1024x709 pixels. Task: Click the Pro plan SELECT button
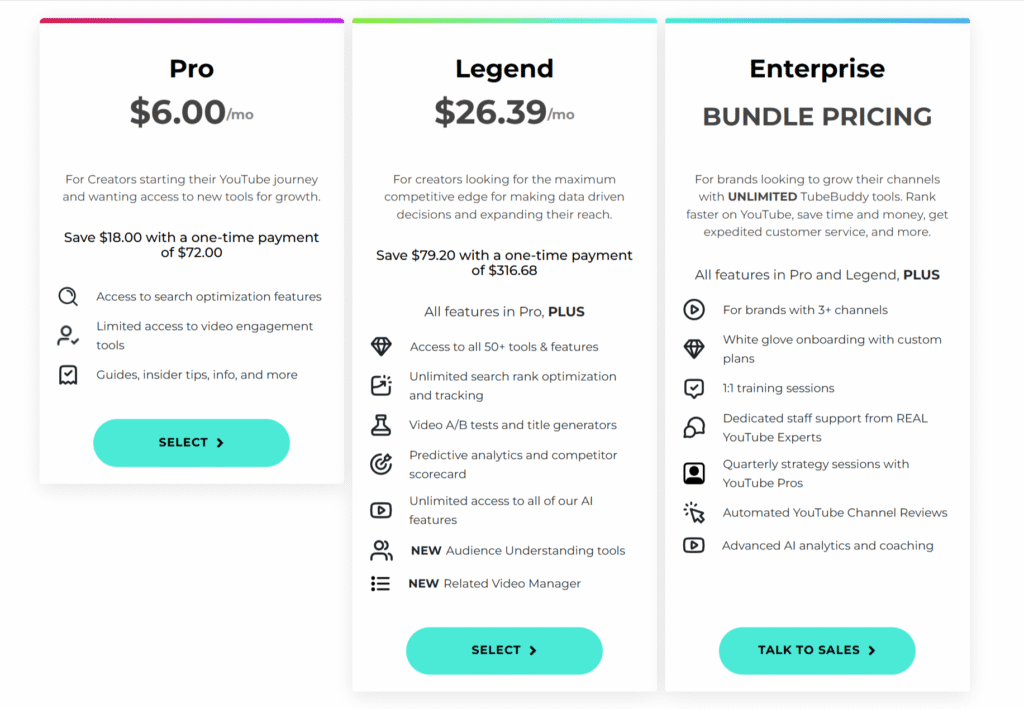click(x=191, y=443)
